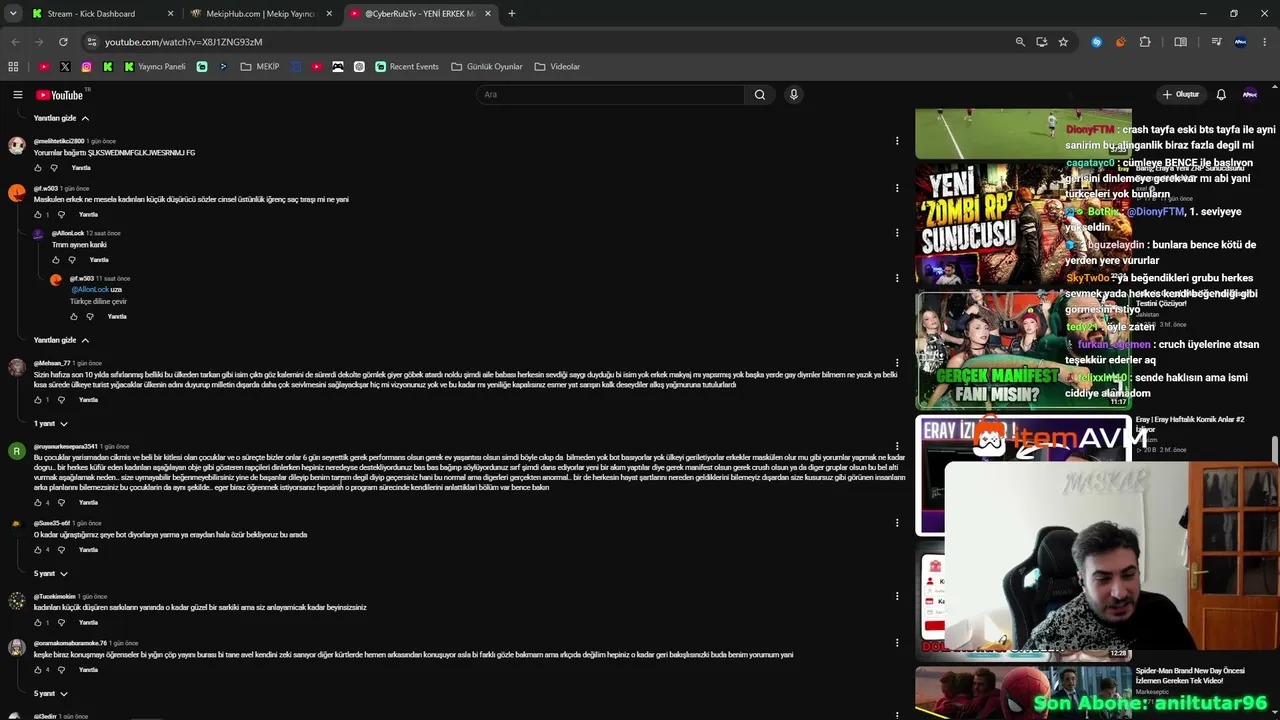
Task: Collapse replies above @Mehsan_77's comment
Action: point(62,340)
